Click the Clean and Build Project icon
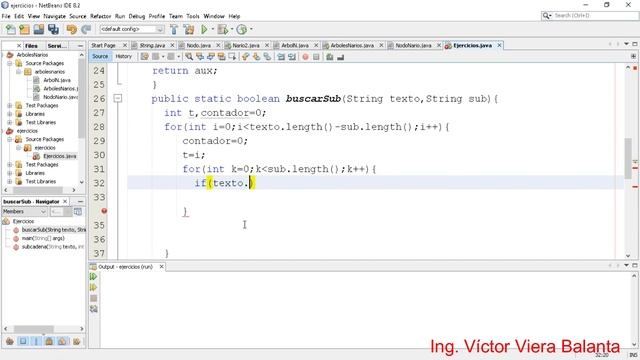The height and width of the screenshot is (360, 640). click(x=189, y=29)
